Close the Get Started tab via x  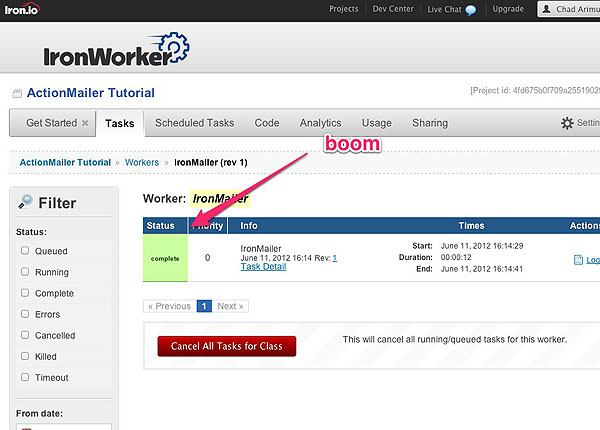point(85,123)
